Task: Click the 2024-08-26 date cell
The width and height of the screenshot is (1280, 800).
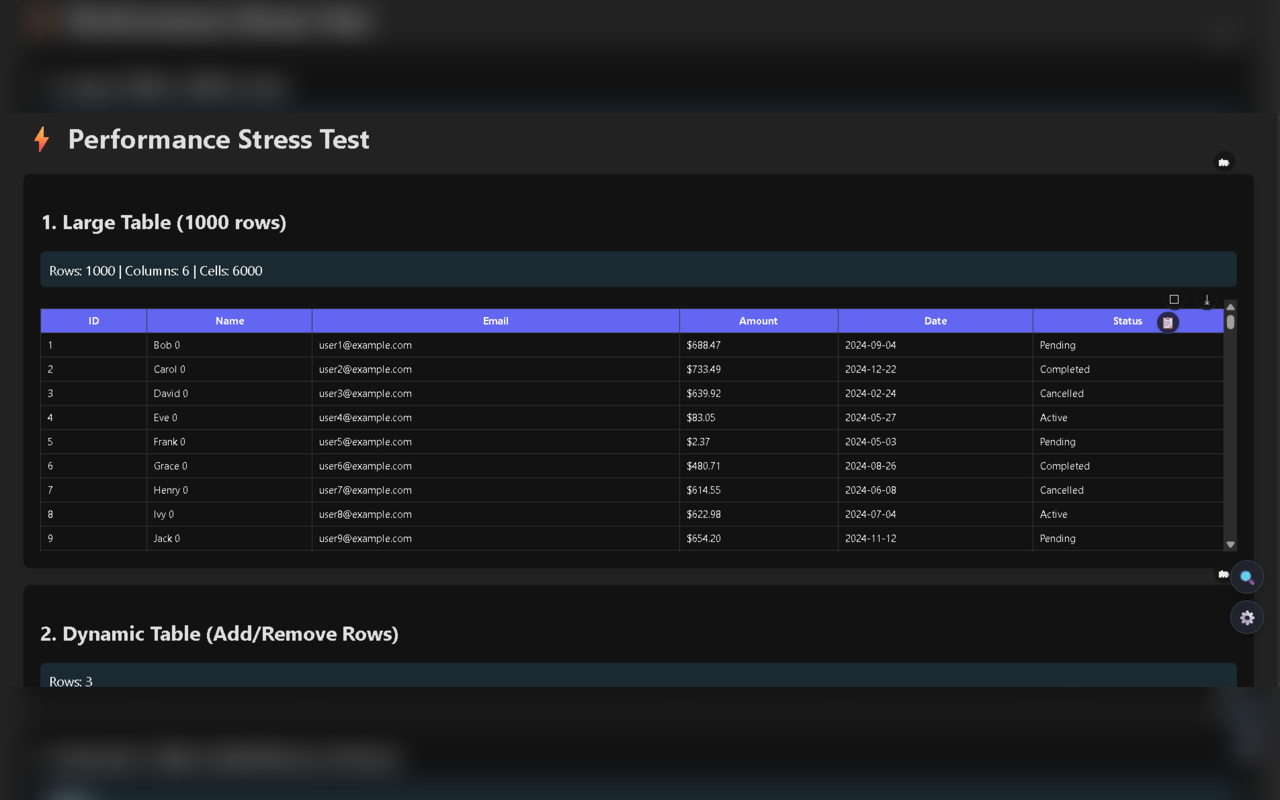Action: (935, 466)
